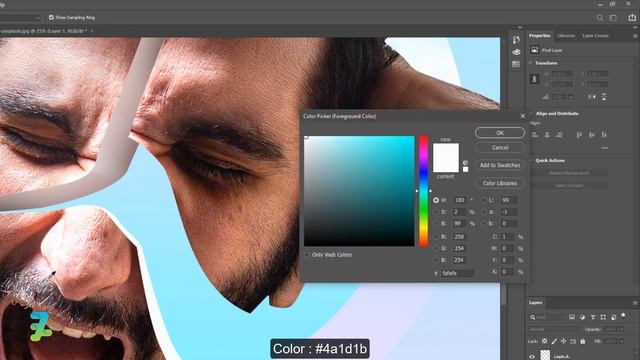Click the H hue value field

click(x=460, y=200)
